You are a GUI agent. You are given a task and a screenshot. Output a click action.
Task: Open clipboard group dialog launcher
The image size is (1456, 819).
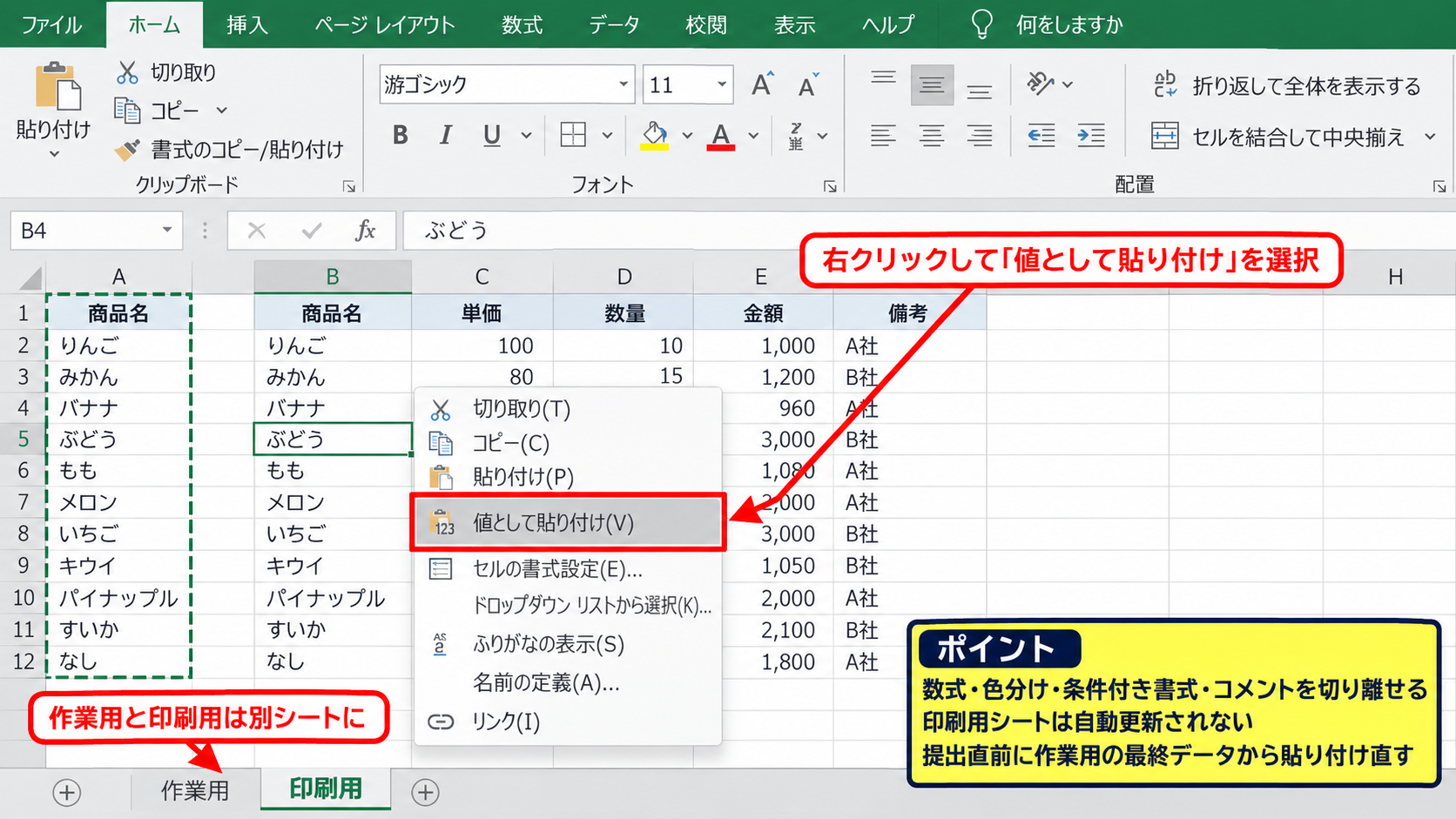point(349,186)
